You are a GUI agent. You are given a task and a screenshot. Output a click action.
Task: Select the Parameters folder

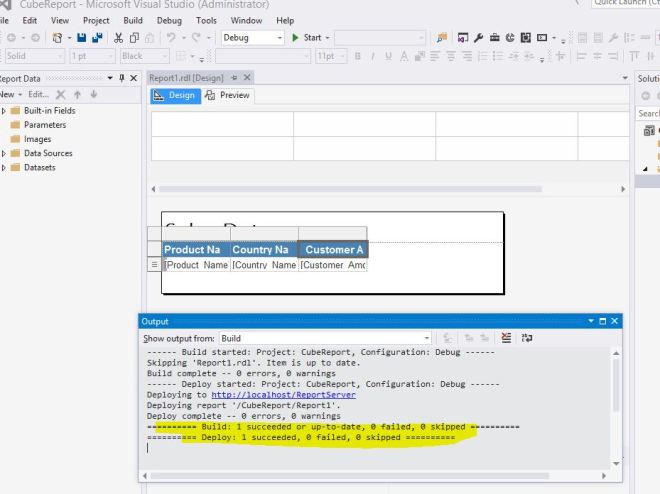[x=44, y=125]
